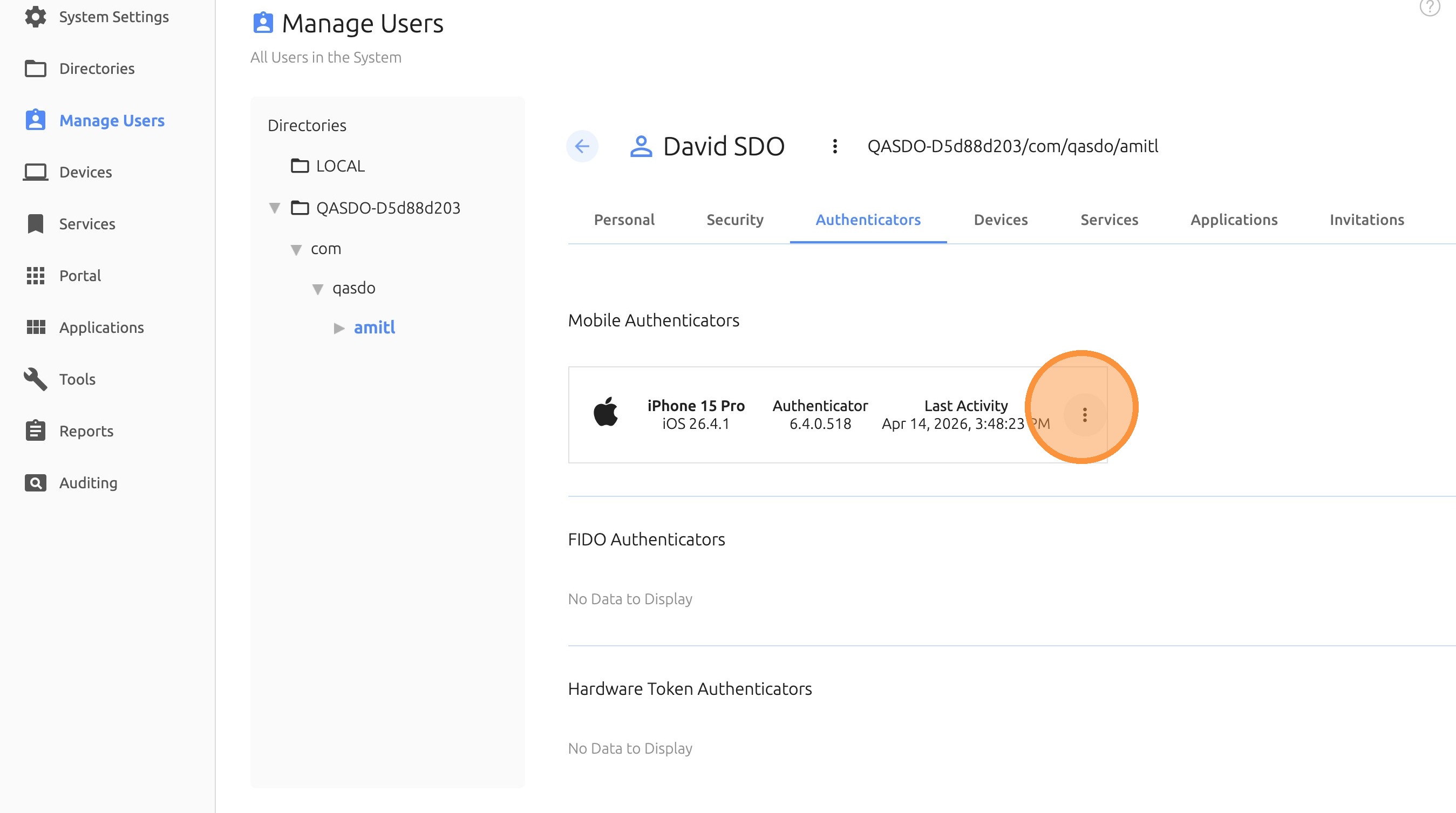
Task: Open David SDO user options menu
Action: (x=834, y=146)
